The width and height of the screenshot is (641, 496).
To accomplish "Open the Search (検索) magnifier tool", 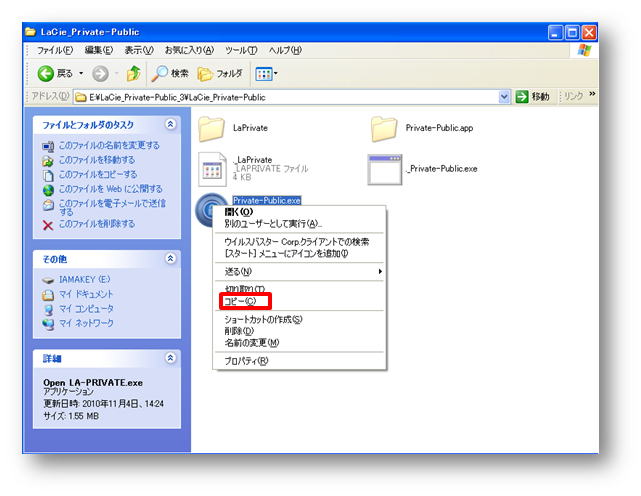I will pos(159,74).
